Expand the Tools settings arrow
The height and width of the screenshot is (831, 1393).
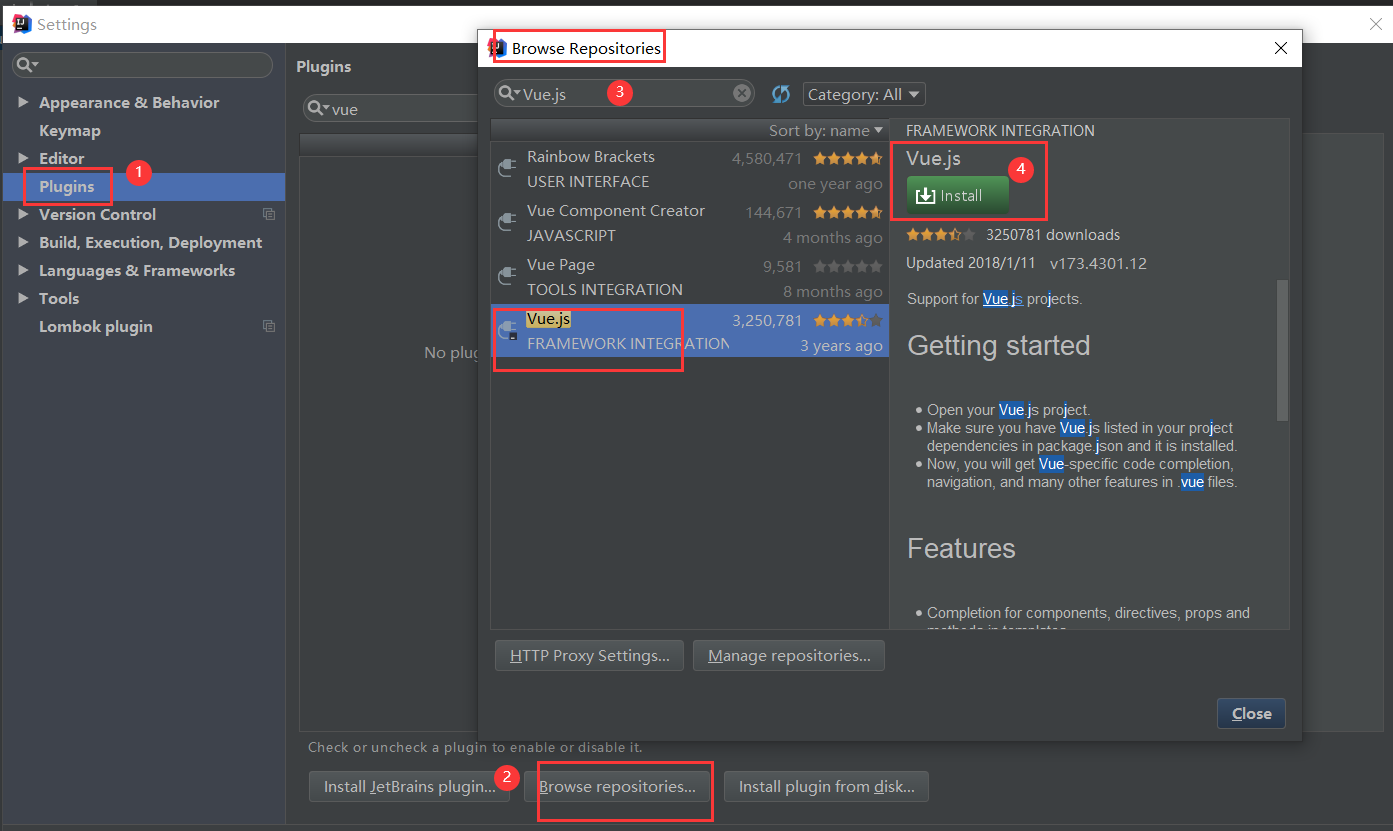point(23,298)
